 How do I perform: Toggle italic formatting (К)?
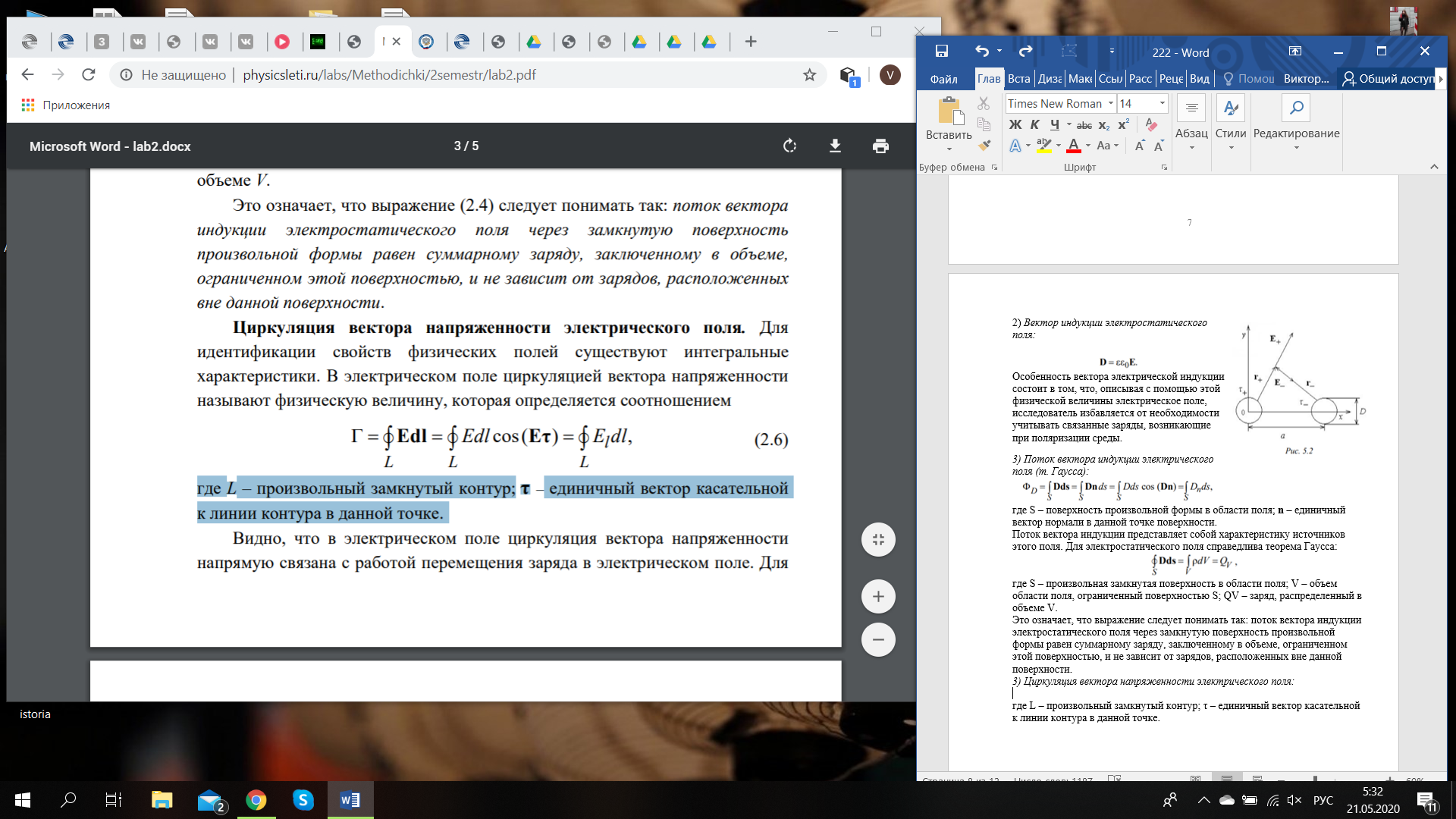[1034, 124]
